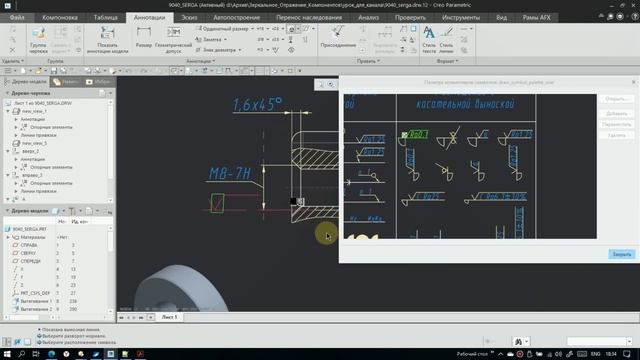The height and width of the screenshot is (360, 640).
Task: Click the Заметка note tool
Action: [x=209, y=40]
